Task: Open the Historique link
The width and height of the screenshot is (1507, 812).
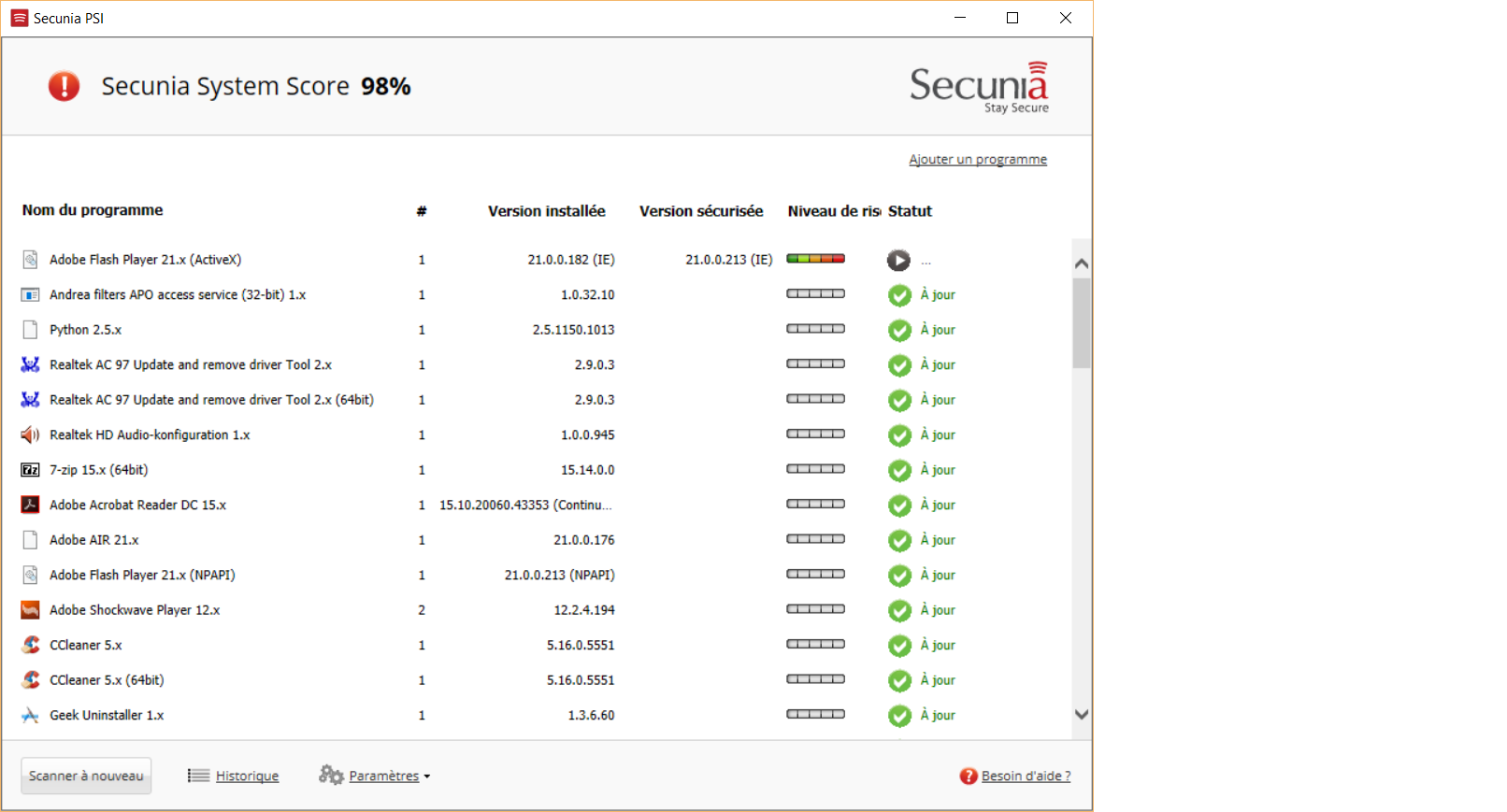Action: point(247,776)
